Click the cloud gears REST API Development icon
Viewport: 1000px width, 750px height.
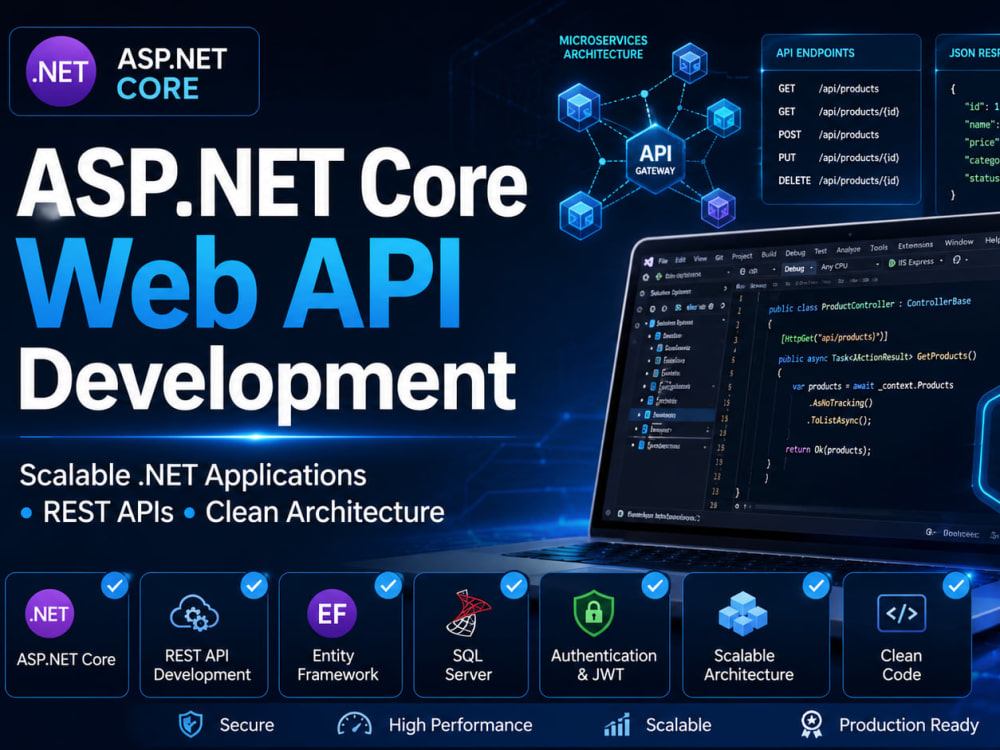pos(195,612)
